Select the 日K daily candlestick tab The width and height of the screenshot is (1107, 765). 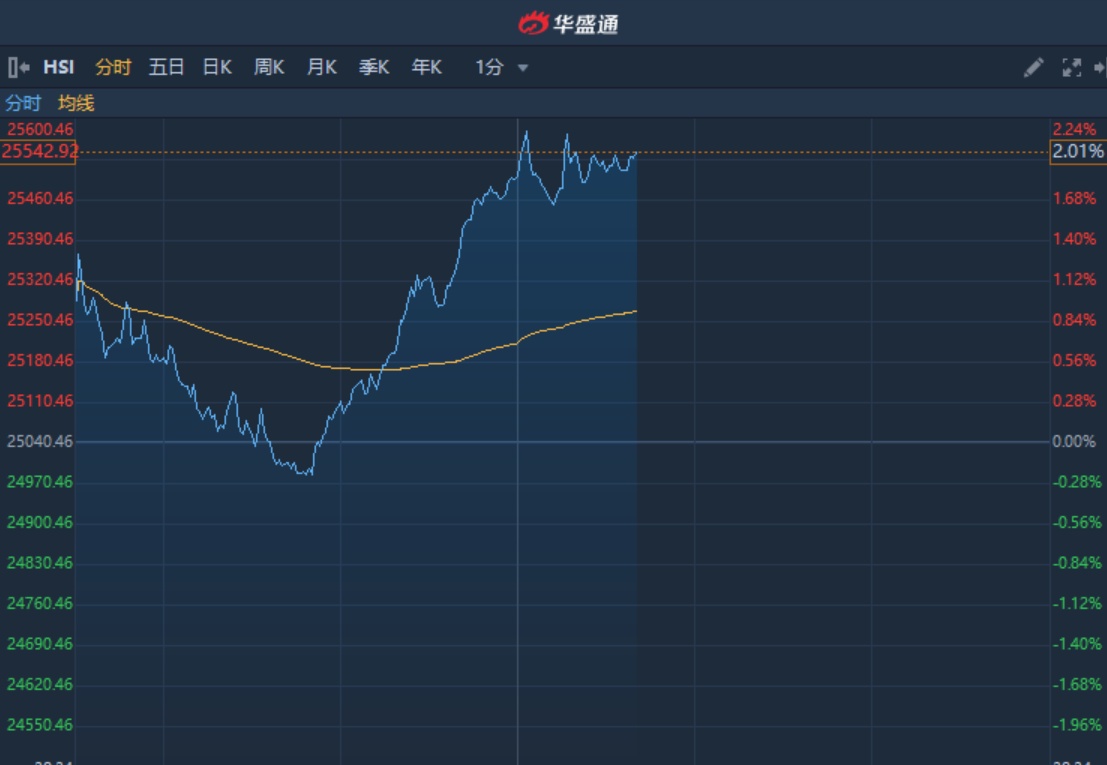pos(217,68)
